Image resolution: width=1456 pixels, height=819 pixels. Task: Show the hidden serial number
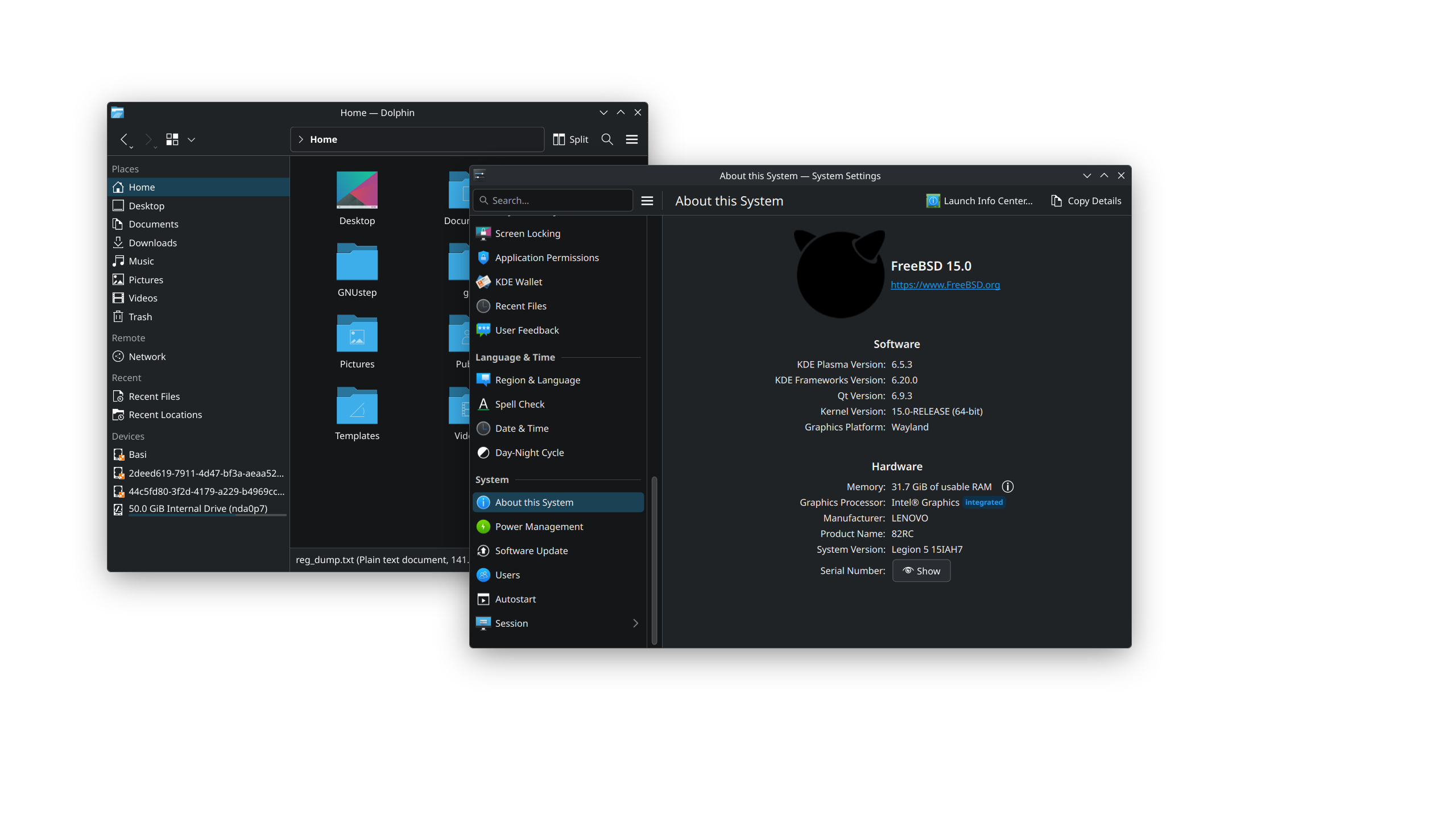point(921,570)
